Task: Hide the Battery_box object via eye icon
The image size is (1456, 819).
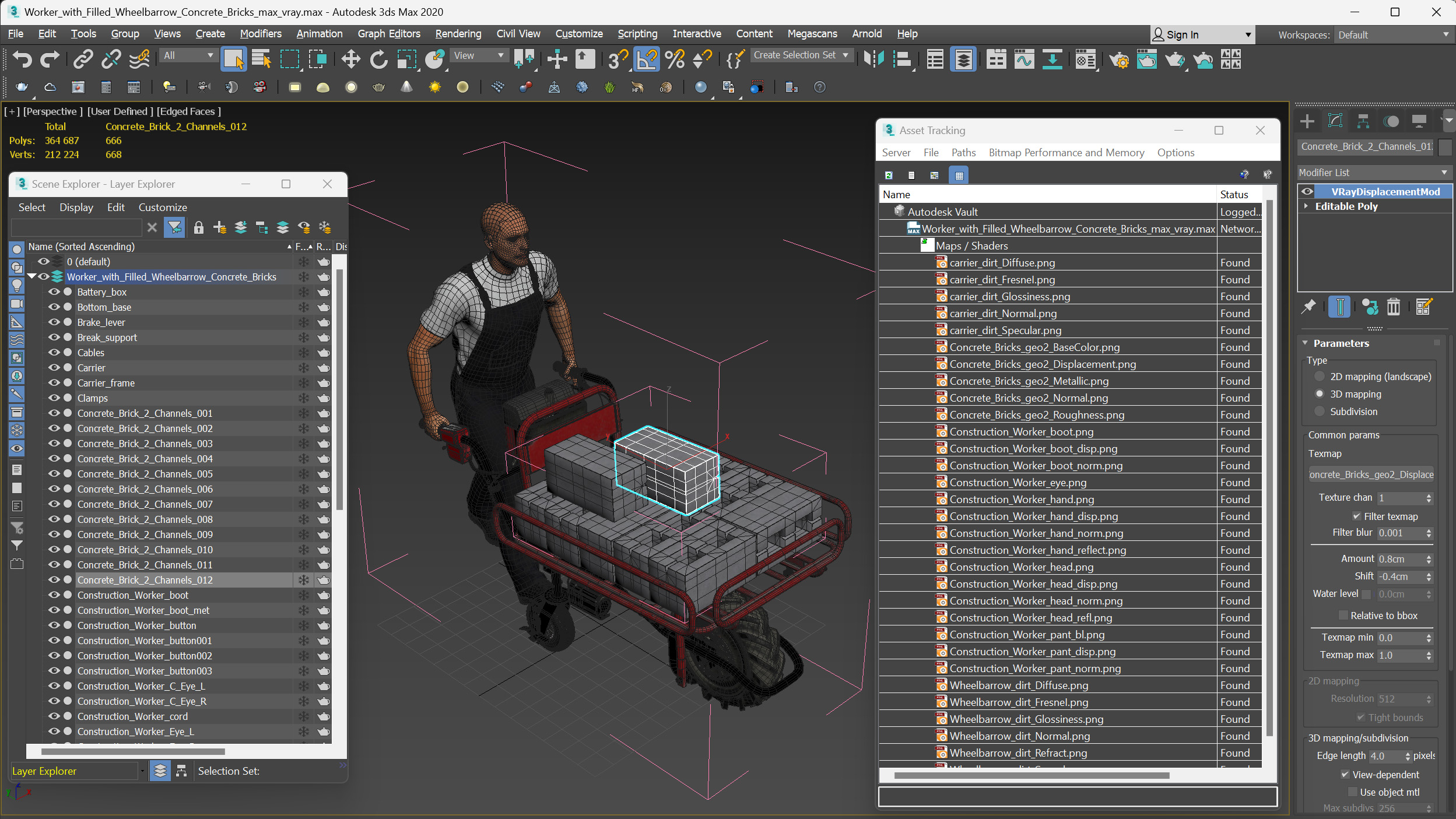Action: click(x=54, y=291)
